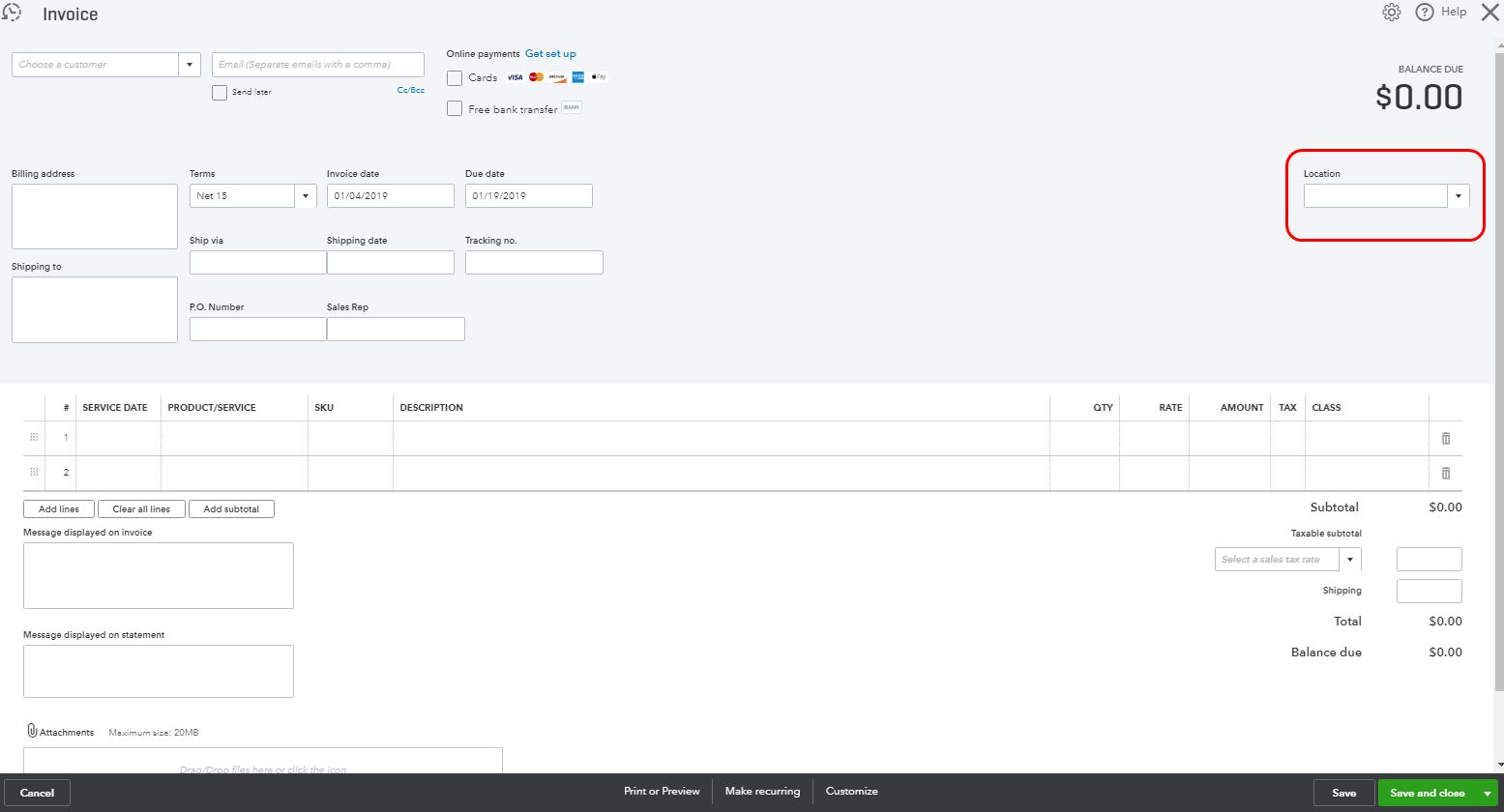Expand the Save and close arrow menu

point(1488,793)
